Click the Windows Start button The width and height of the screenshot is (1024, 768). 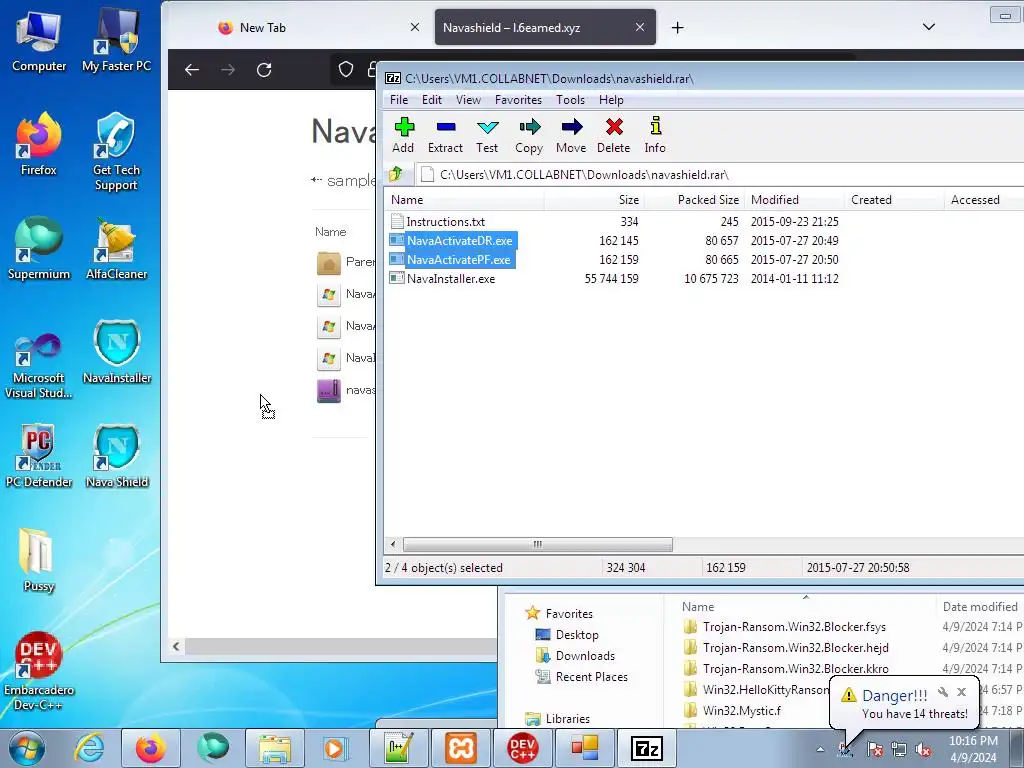tap(26, 748)
